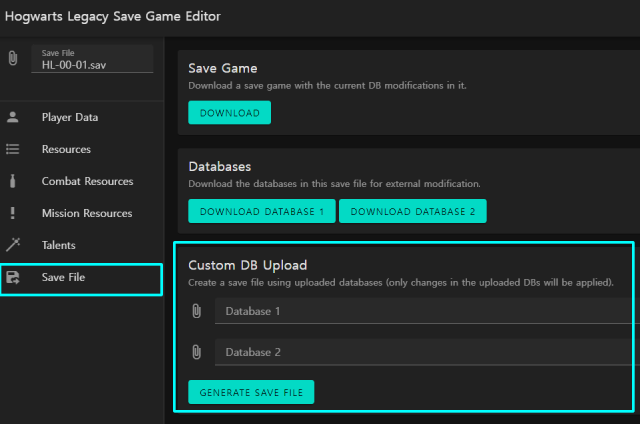Click the Save Game heading

tap(222, 68)
